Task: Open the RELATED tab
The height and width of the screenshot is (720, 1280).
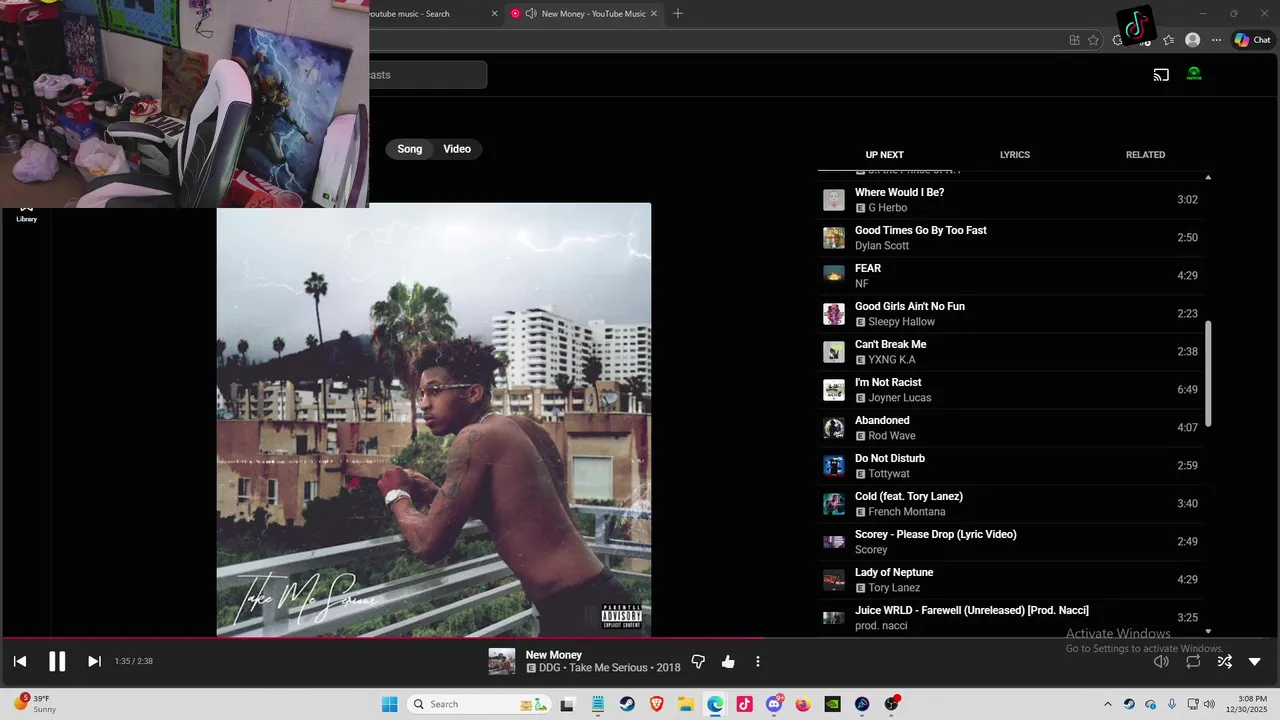Action: pyautogui.click(x=1145, y=155)
